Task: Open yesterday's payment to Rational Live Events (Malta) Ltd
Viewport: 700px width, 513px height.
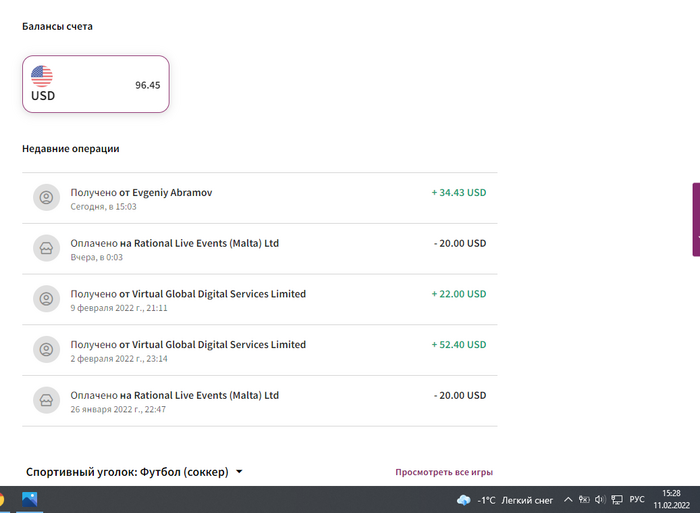Action: coord(259,249)
